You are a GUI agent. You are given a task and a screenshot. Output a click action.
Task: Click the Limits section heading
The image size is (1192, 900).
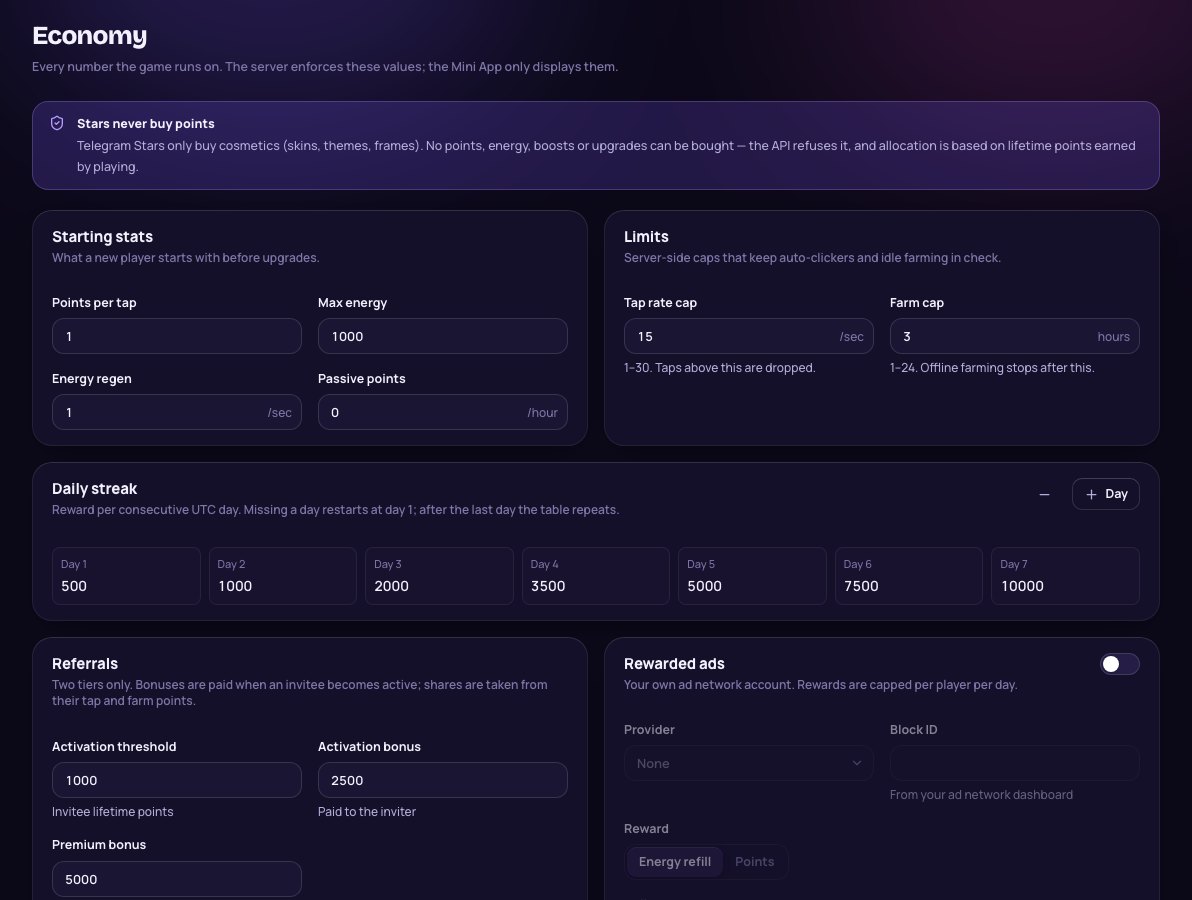(646, 236)
